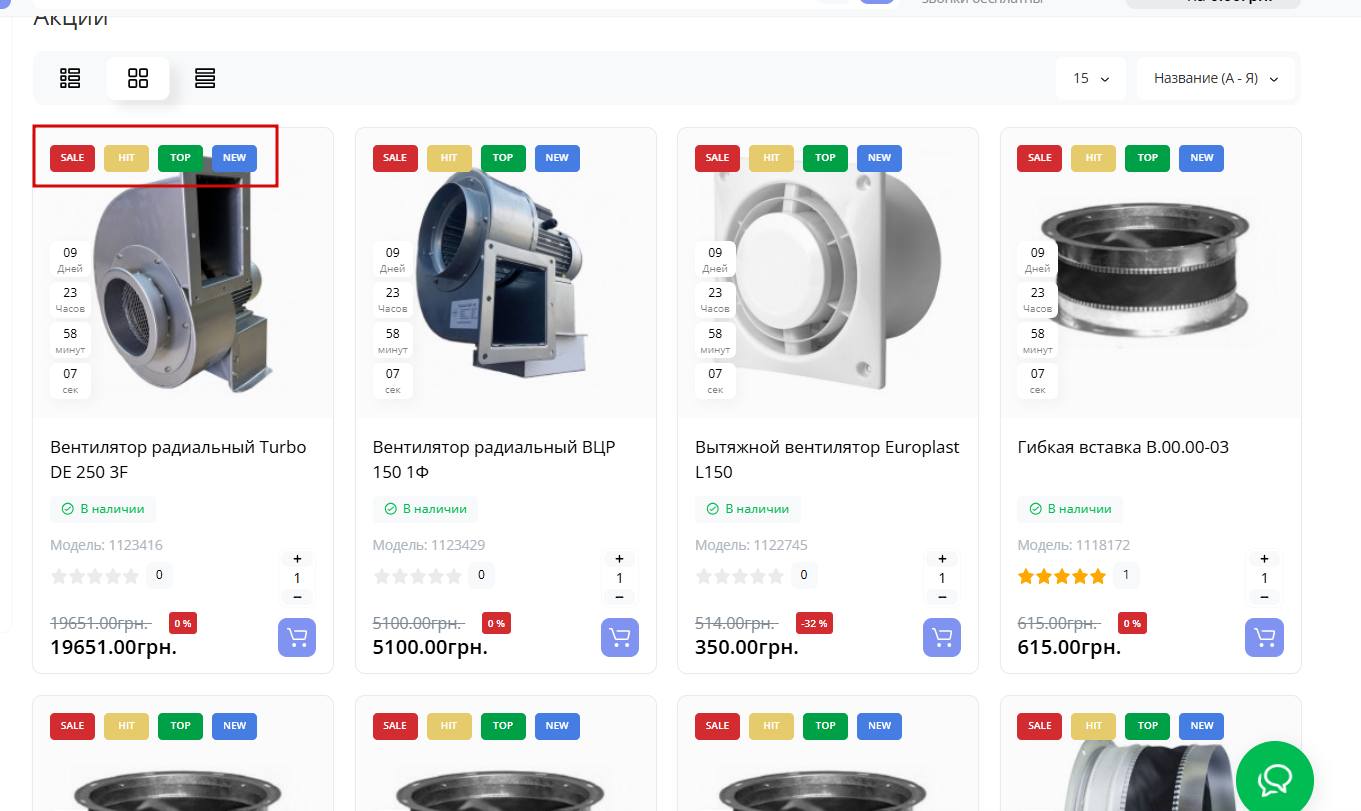Decrease quantity for Turbo DE 250 3F
Screen dimensions: 1361x811
pos(297,597)
